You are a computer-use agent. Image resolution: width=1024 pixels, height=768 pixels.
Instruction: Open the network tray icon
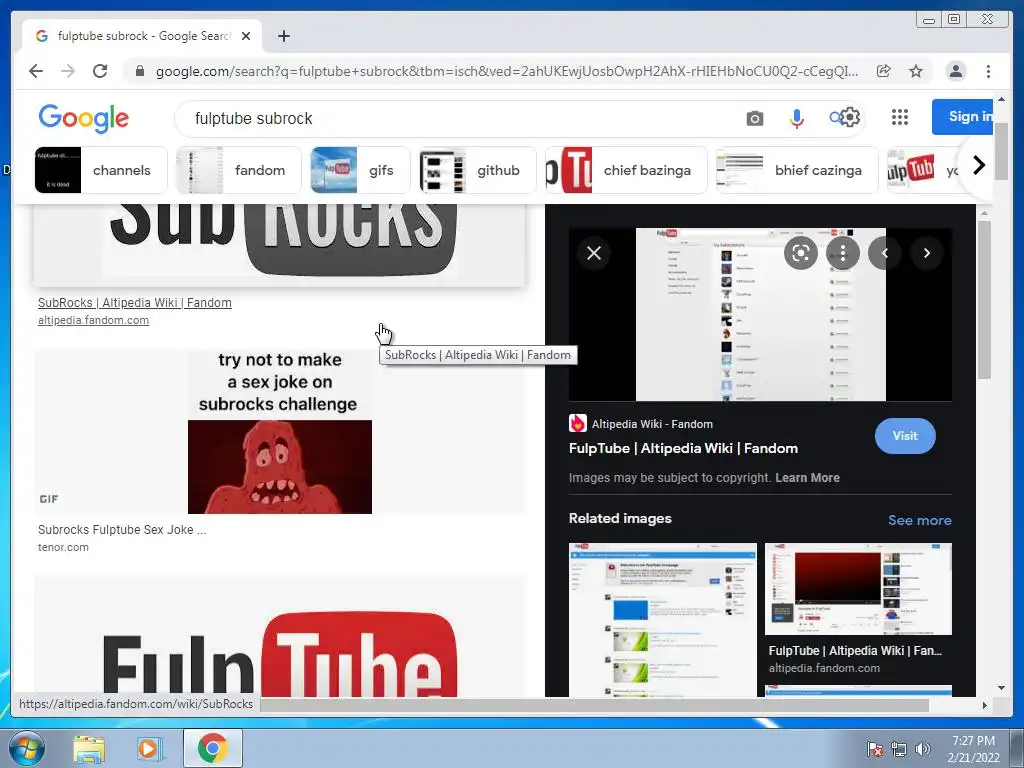(899, 749)
